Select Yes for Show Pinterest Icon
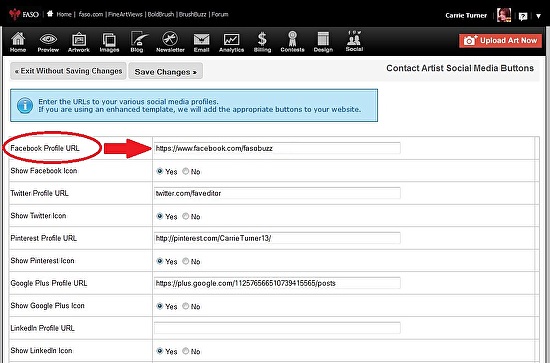550x363 pixels. [x=160, y=261]
